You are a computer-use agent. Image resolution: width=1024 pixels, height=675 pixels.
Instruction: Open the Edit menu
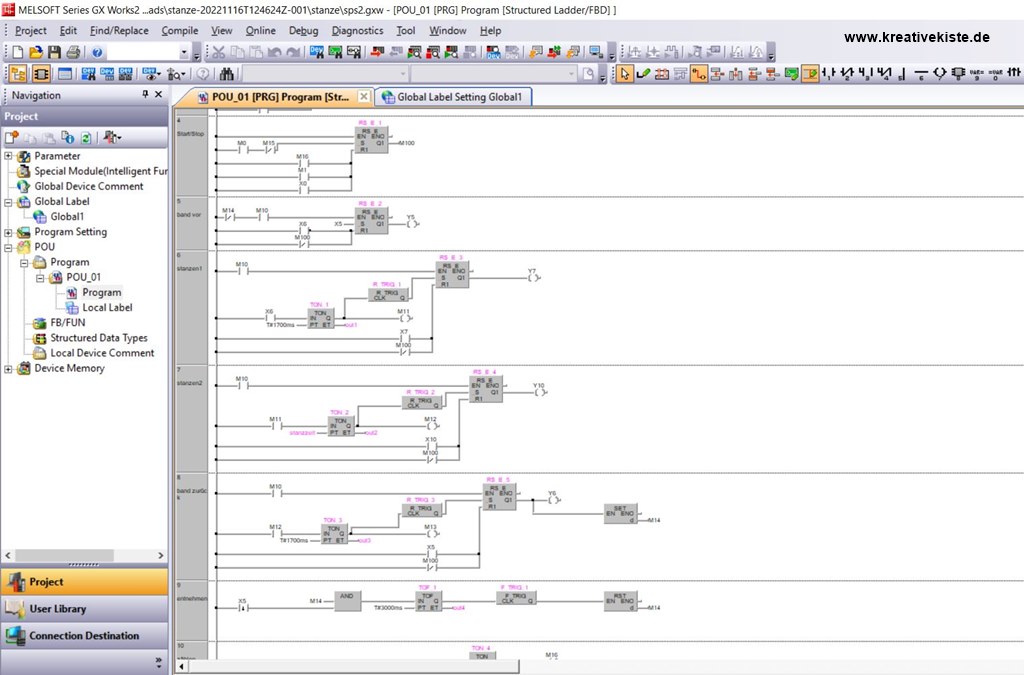[x=68, y=30]
